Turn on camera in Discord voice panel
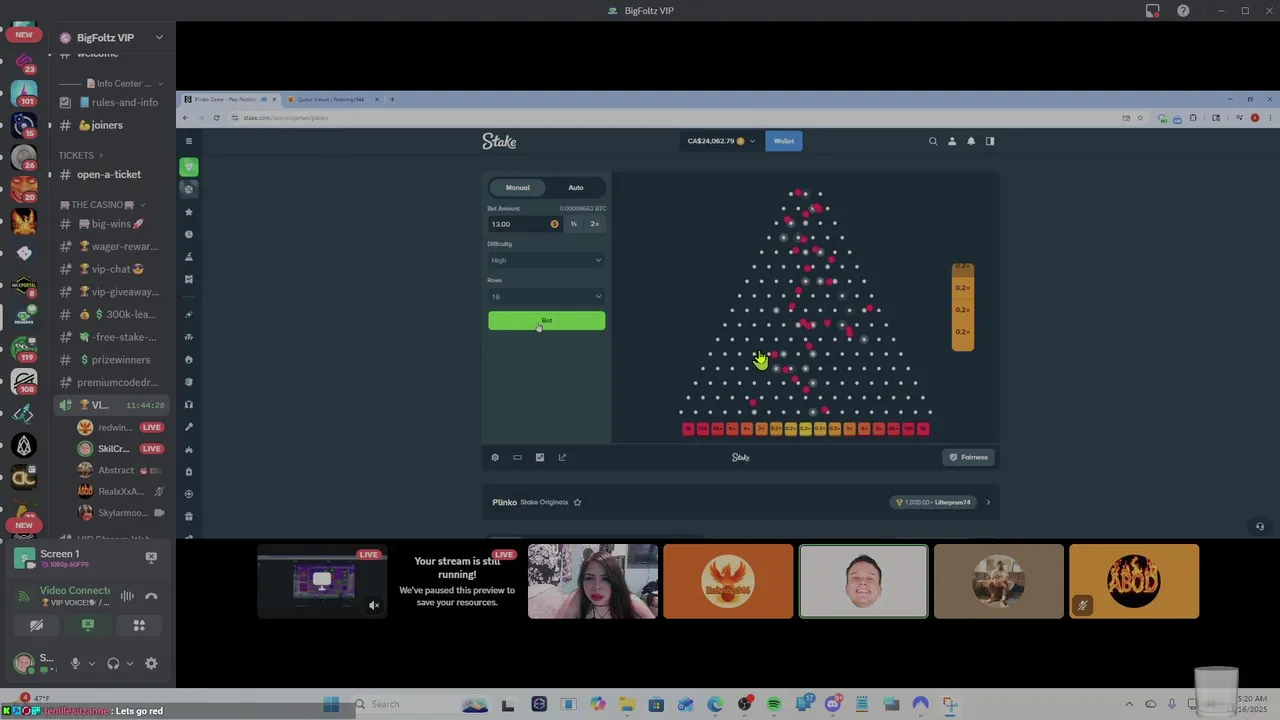 [36, 625]
